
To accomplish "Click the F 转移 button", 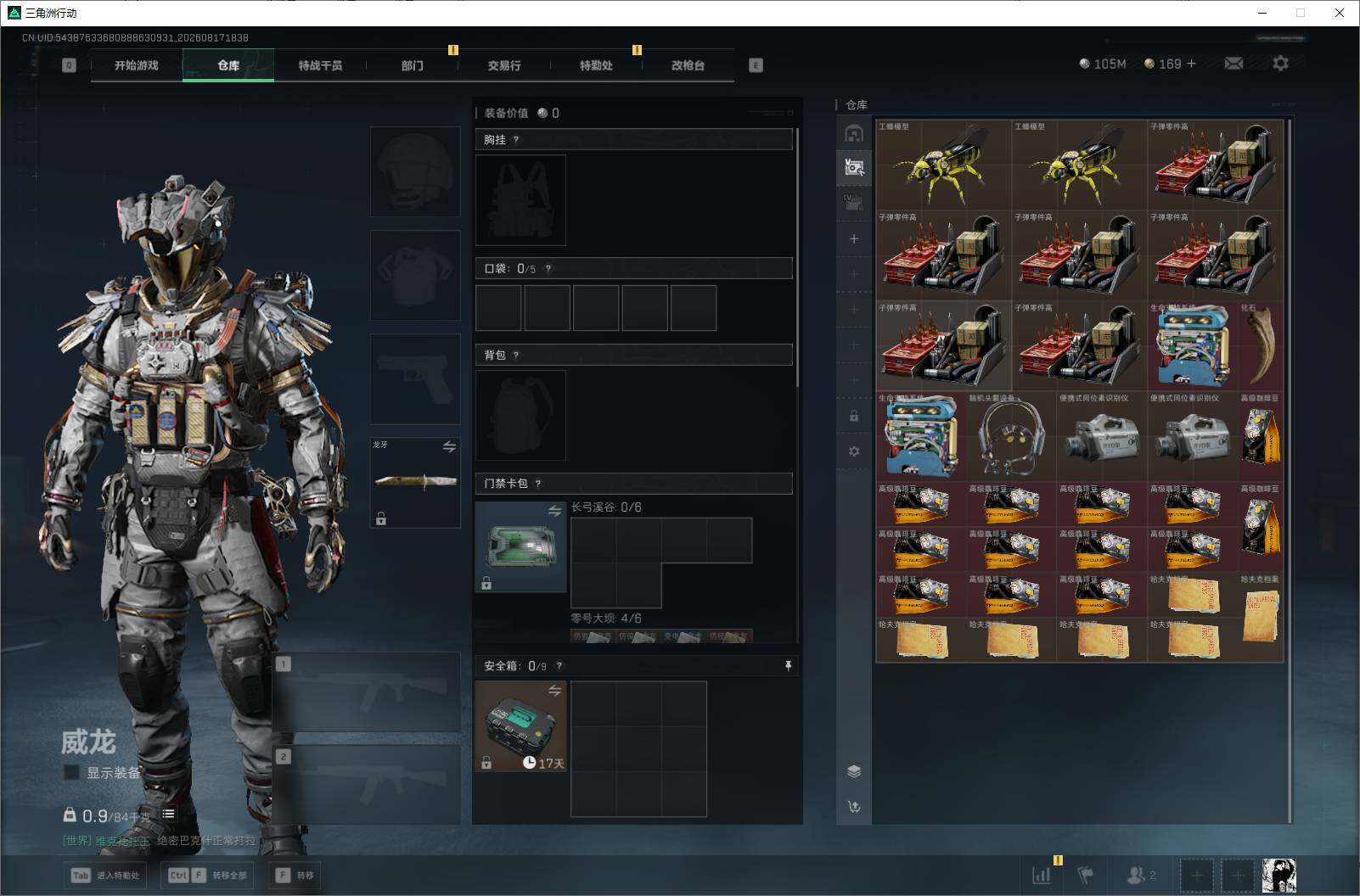I will [x=295, y=876].
